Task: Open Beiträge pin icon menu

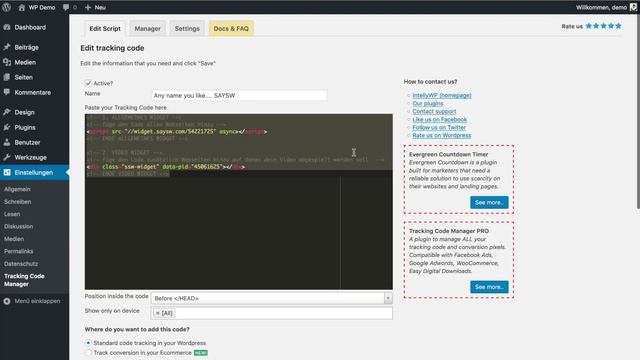Action: tap(7, 47)
